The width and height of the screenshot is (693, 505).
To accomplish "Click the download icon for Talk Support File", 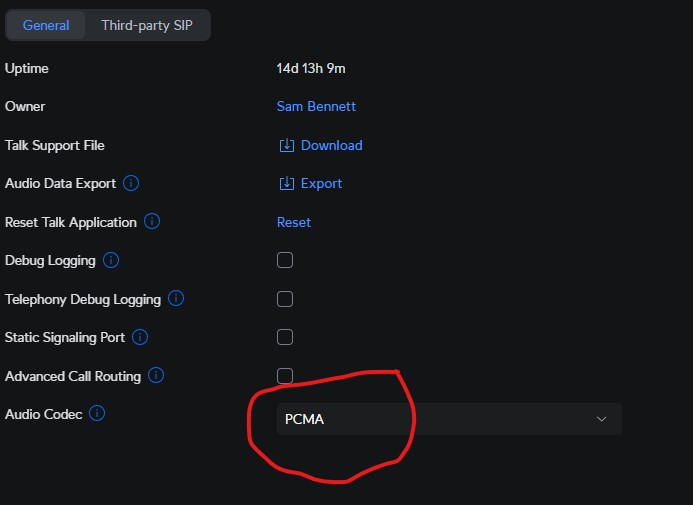I will (286, 145).
